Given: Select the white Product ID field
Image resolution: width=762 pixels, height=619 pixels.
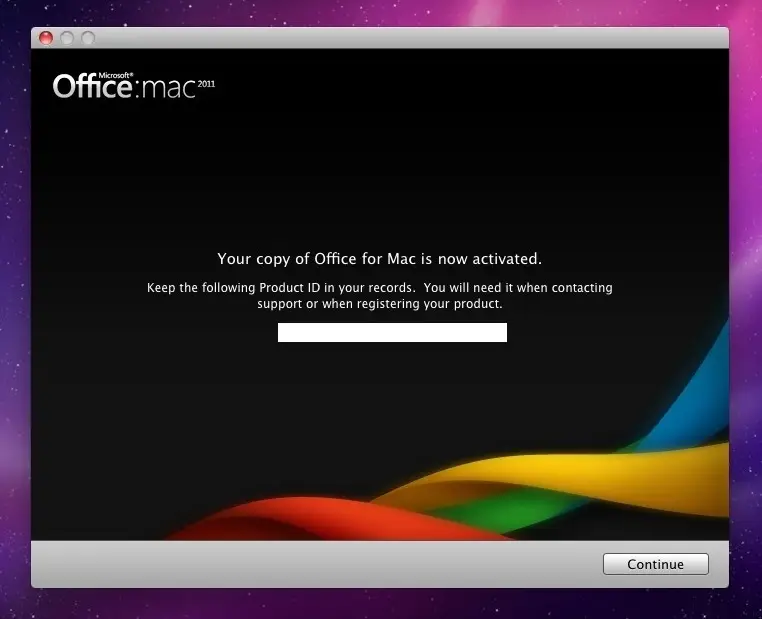Looking at the screenshot, I should click(392, 332).
